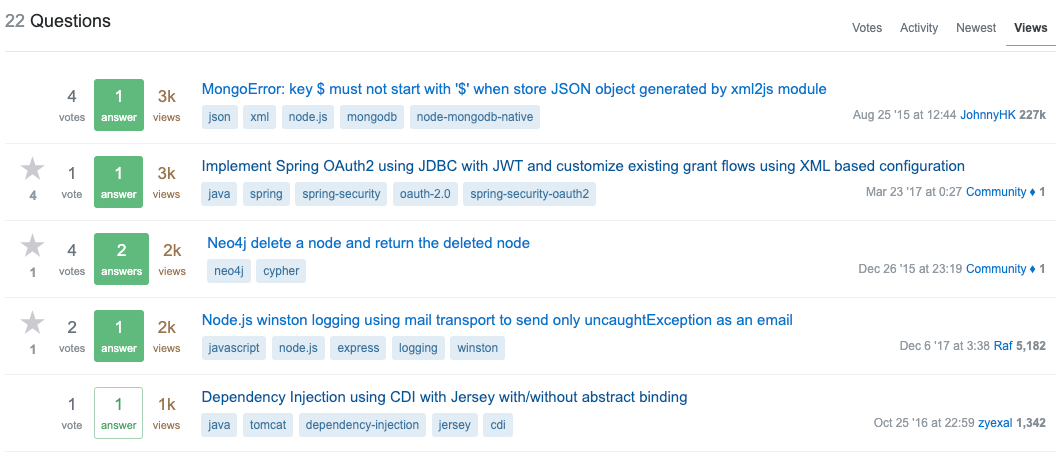Open the MongoError key $ question
1062x452 pixels.
click(x=514, y=89)
